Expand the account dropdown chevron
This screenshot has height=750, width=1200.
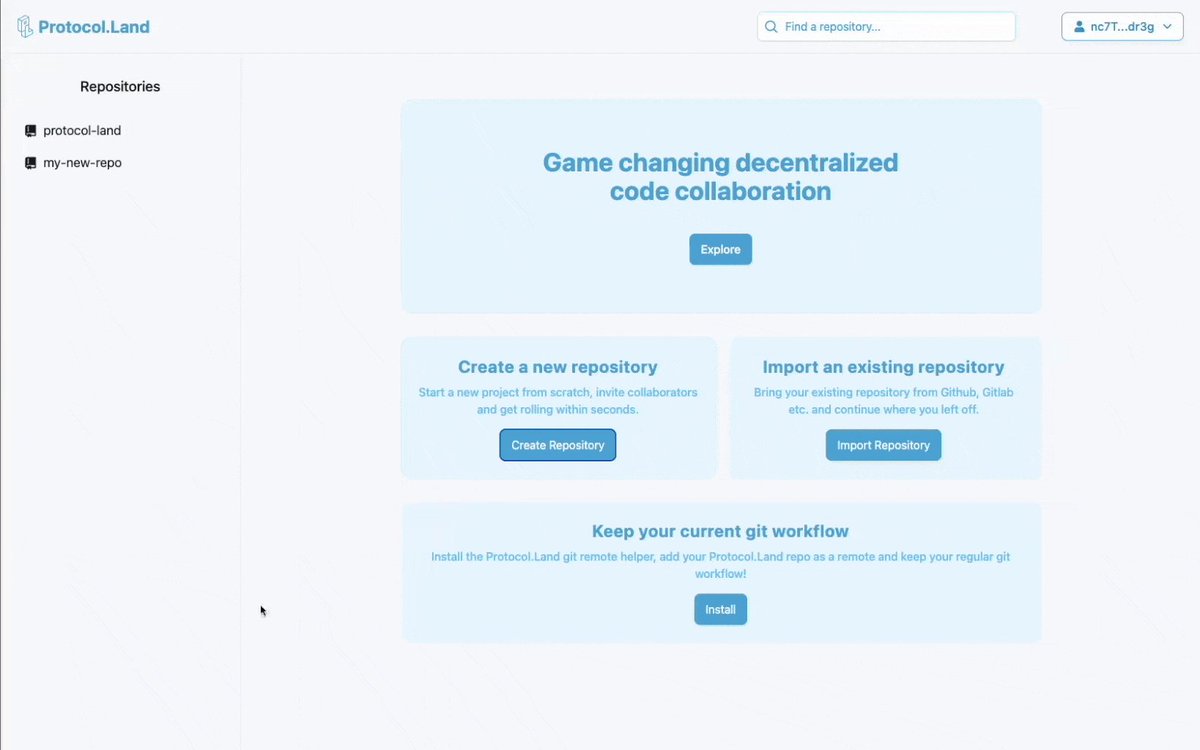pos(1166,27)
